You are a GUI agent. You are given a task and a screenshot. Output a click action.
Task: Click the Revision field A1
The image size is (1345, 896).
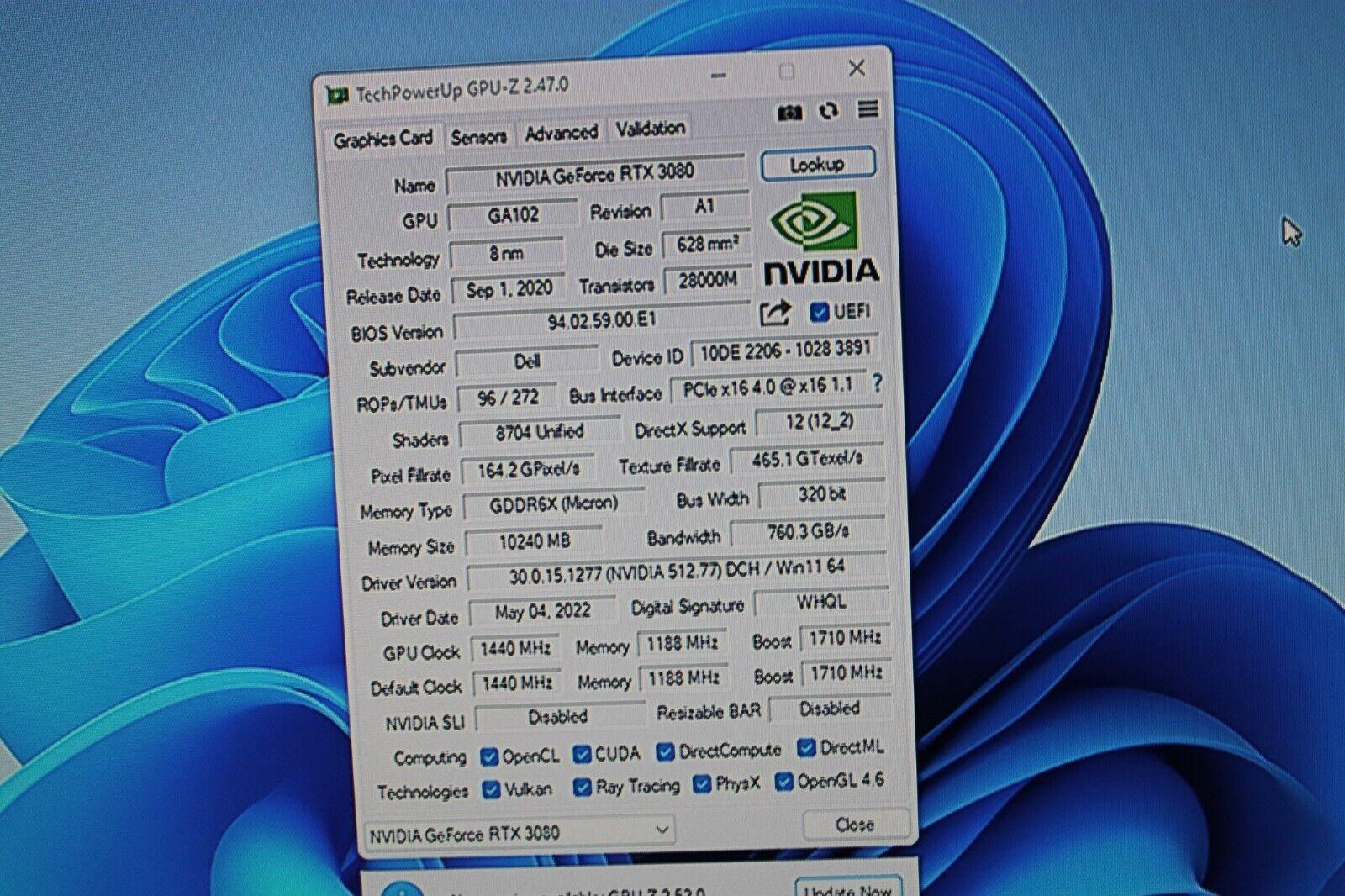704,206
